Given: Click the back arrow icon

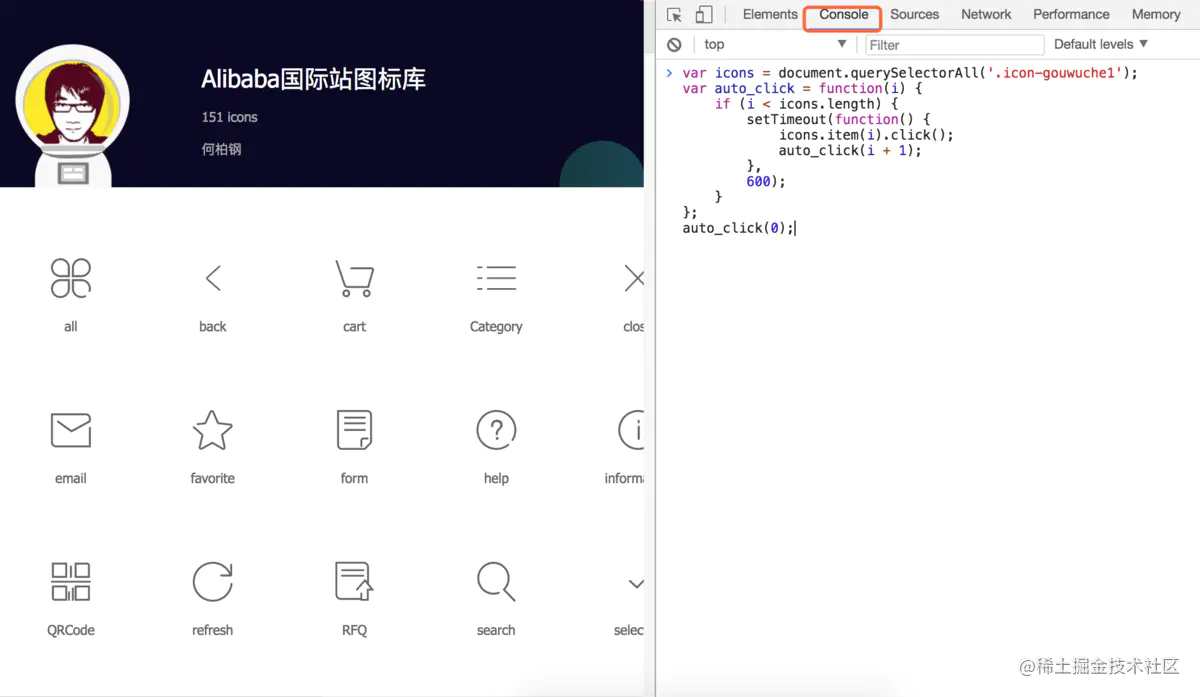Looking at the screenshot, I should pos(212,279).
